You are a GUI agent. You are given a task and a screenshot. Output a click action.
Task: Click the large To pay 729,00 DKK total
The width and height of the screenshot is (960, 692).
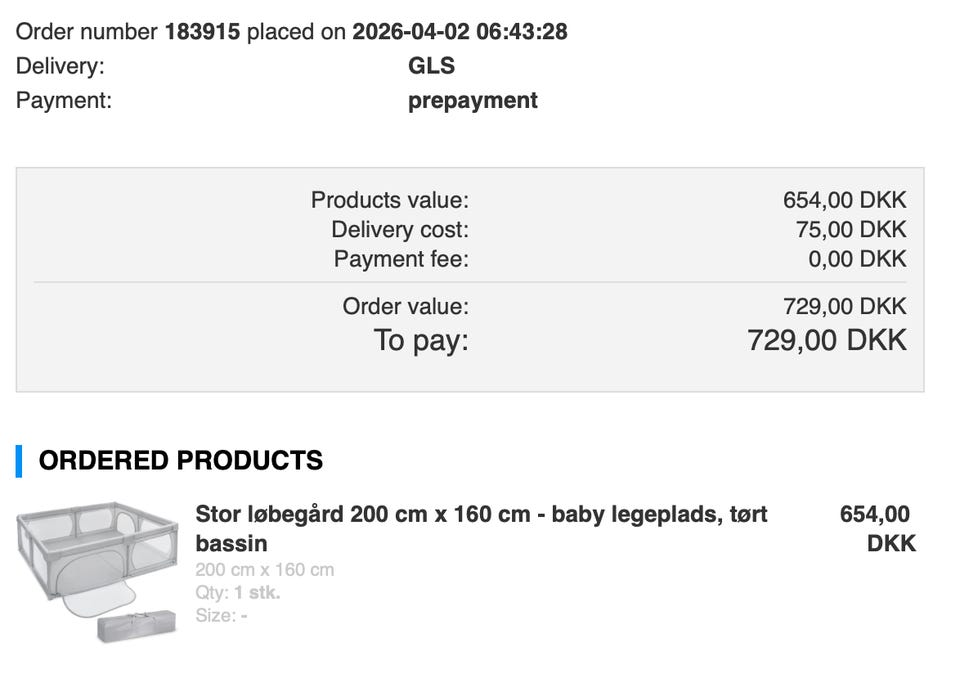(x=827, y=340)
